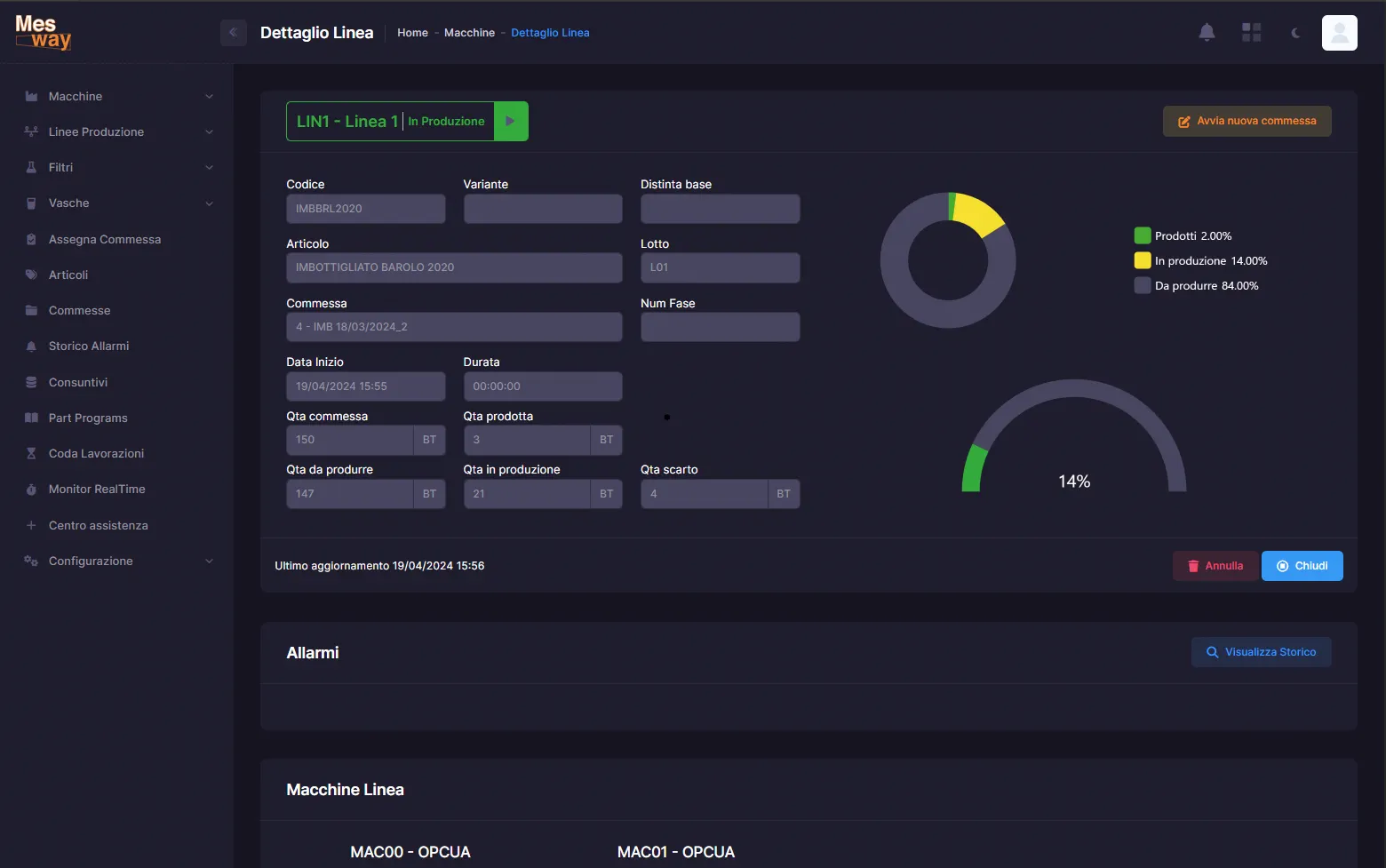
Task: Click the Linee Produzione sidebar icon
Action: point(31,131)
